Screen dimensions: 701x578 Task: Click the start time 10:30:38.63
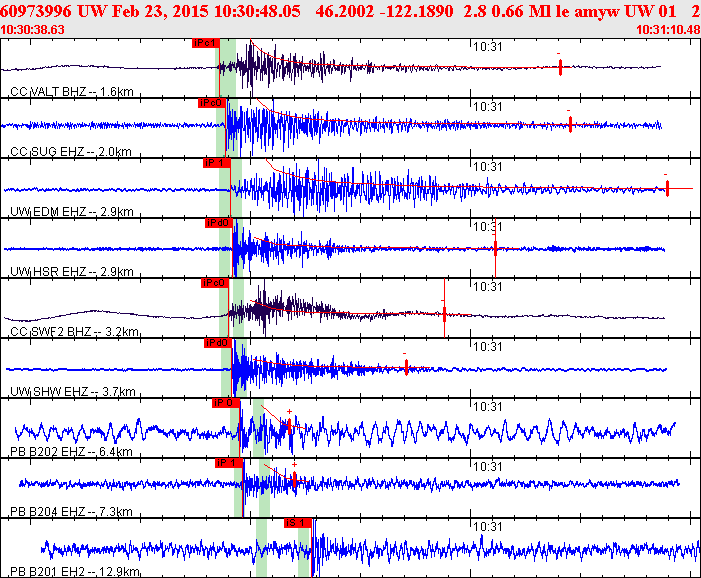pos(32,30)
